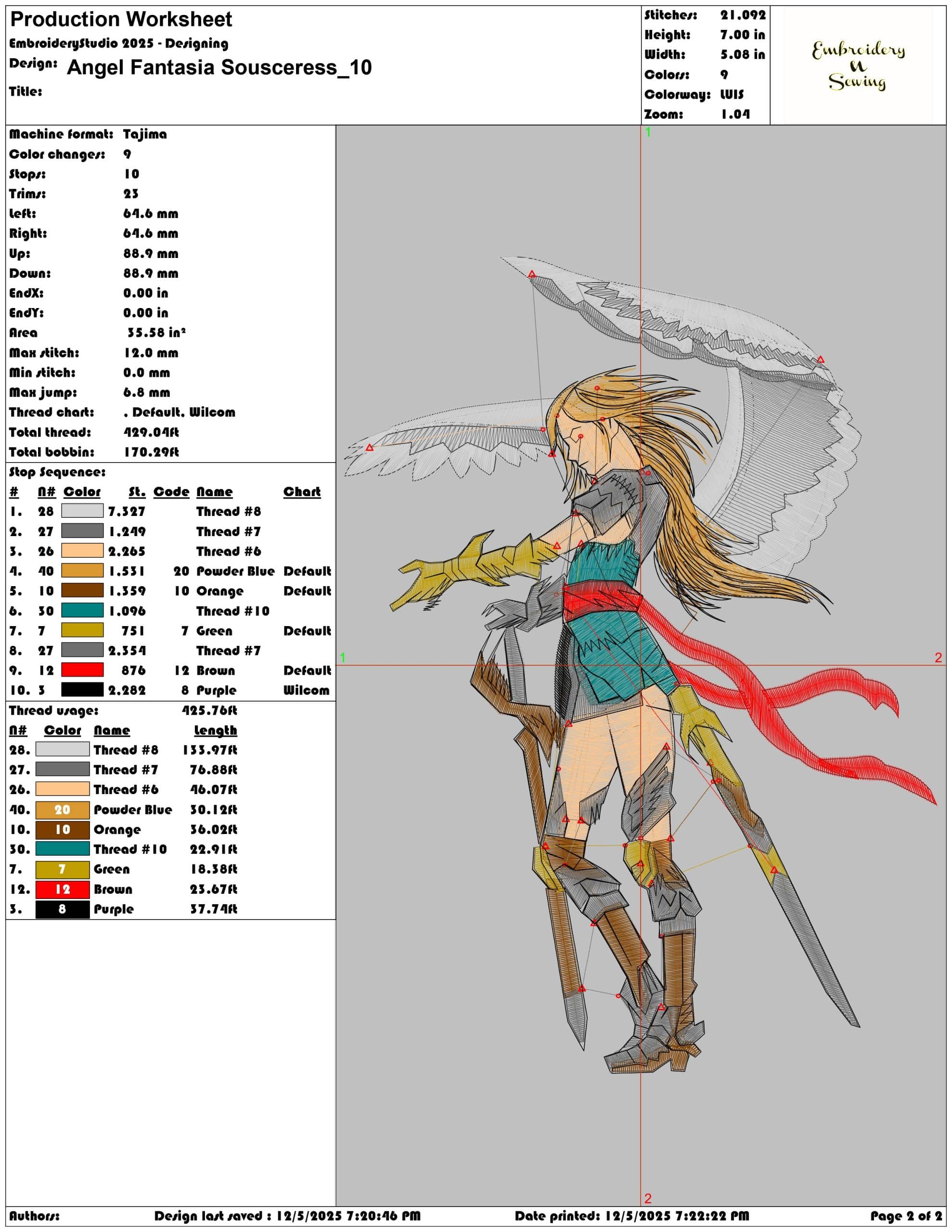Select teal swatch in stop row 6
The height and width of the screenshot is (1232, 952).
(82, 610)
